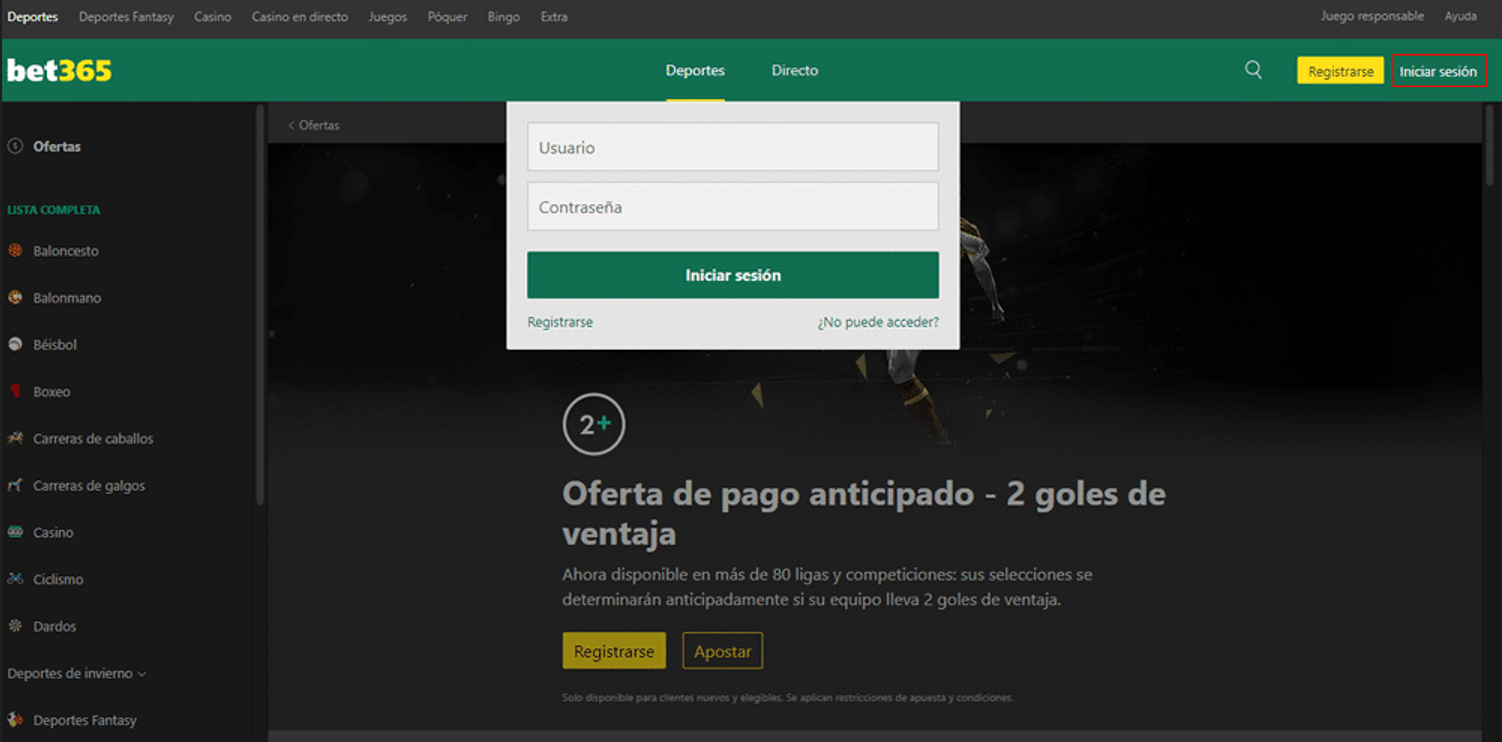Click ¿No puede acceder? link
This screenshot has width=1502, height=742.
(878, 322)
